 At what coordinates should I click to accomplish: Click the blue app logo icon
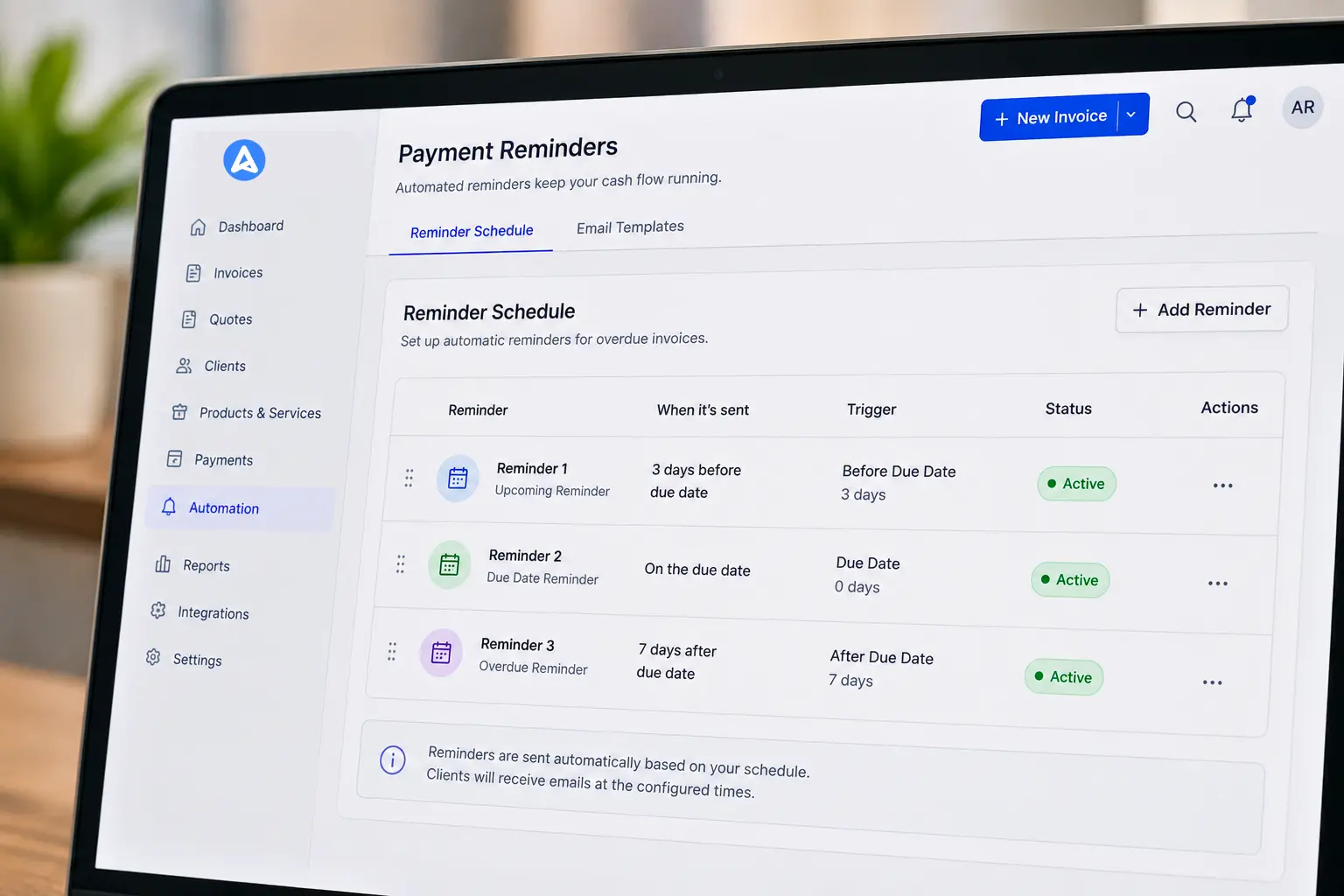coord(244,160)
